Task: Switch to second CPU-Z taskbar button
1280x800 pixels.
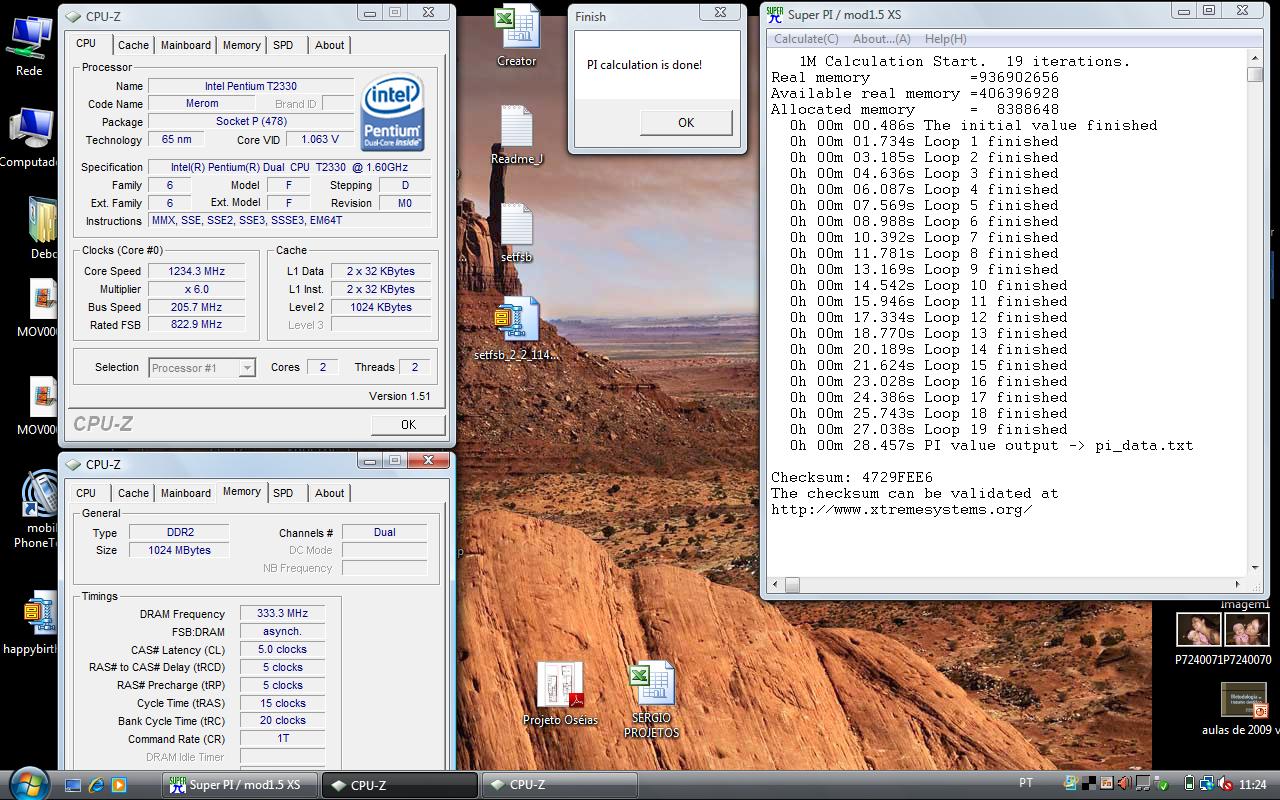Action: [559, 785]
